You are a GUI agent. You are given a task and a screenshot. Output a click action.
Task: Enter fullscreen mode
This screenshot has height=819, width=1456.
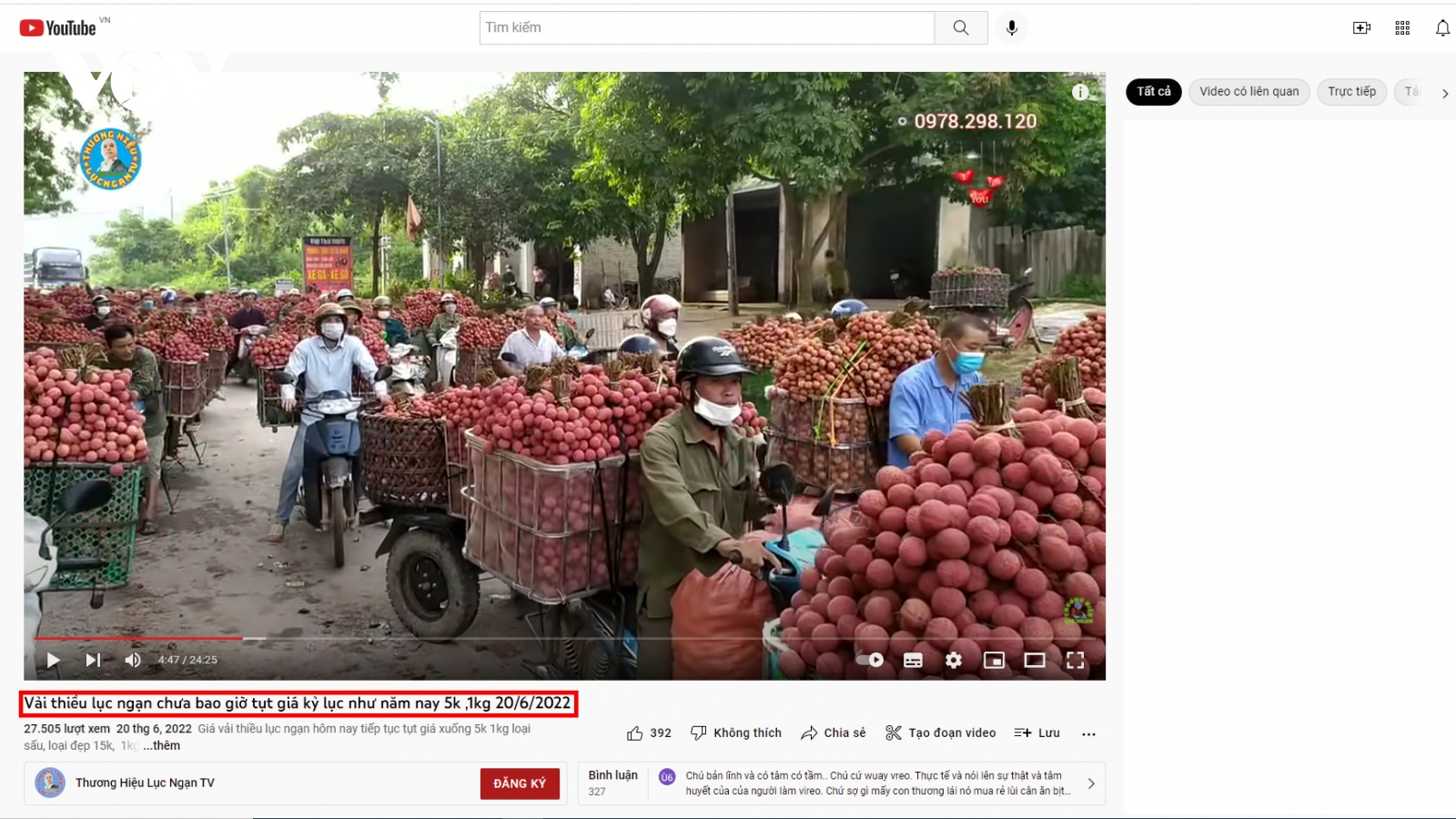pyautogui.click(x=1077, y=661)
